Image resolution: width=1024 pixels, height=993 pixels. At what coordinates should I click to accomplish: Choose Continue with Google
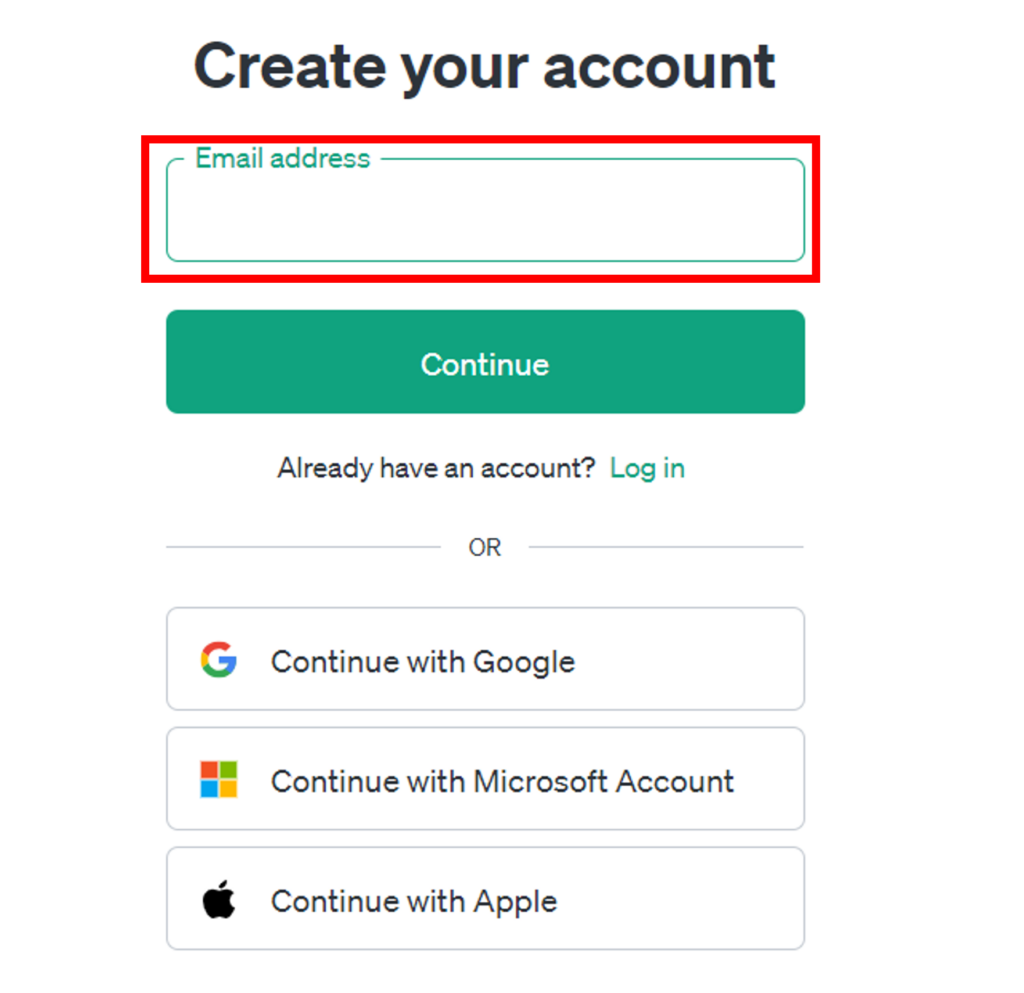pos(485,659)
